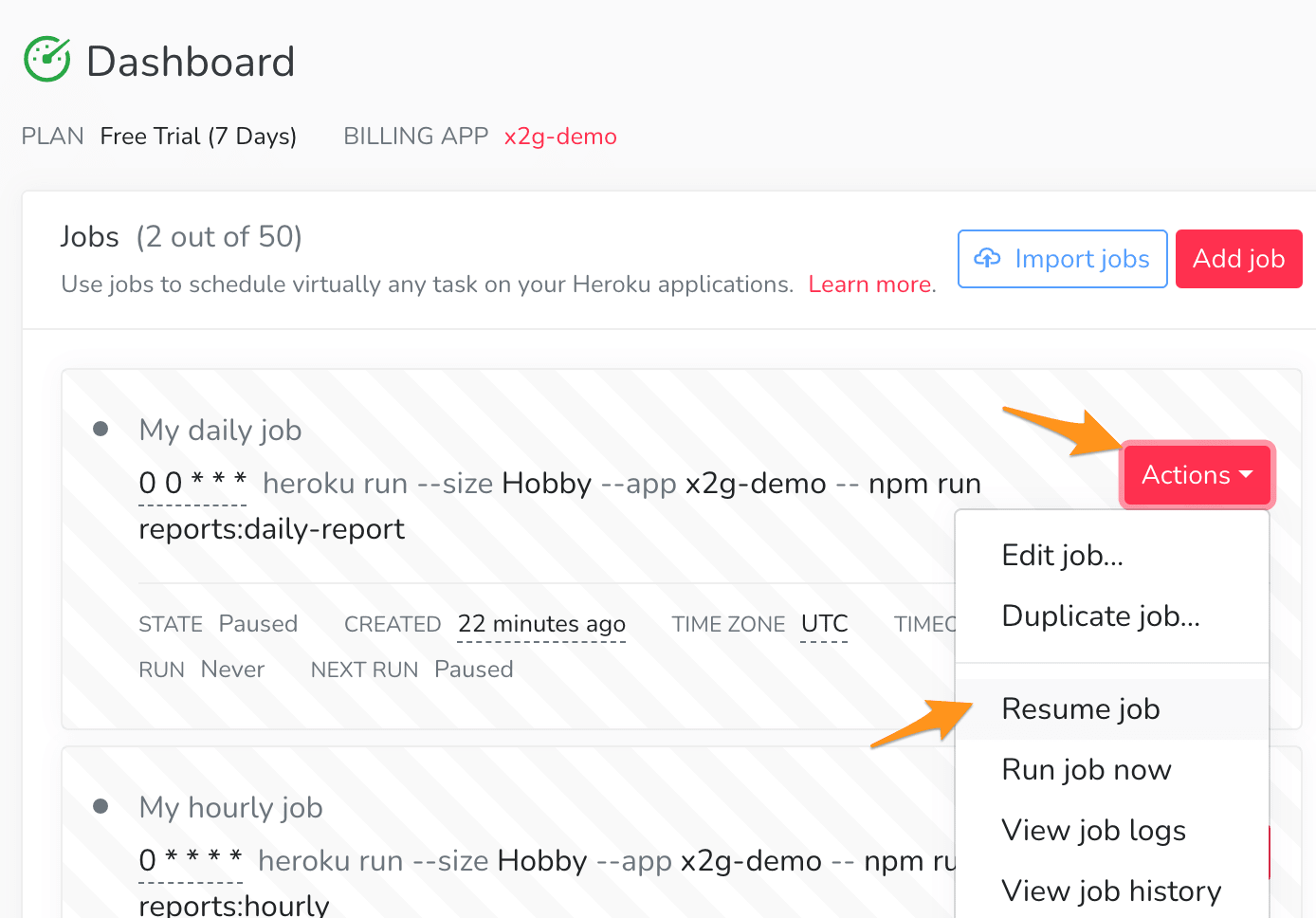
Task: Click the cloud upload icon in Import jobs
Action: click(988, 258)
